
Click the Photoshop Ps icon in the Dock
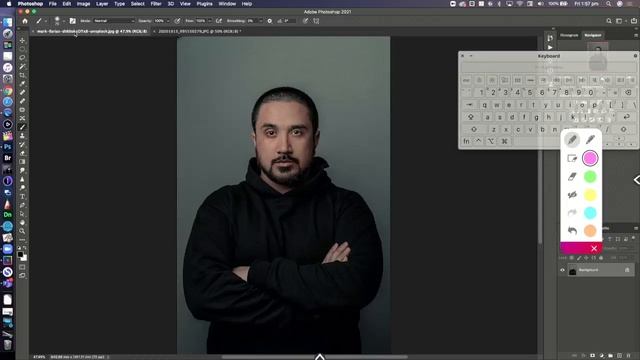click(x=7, y=147)
